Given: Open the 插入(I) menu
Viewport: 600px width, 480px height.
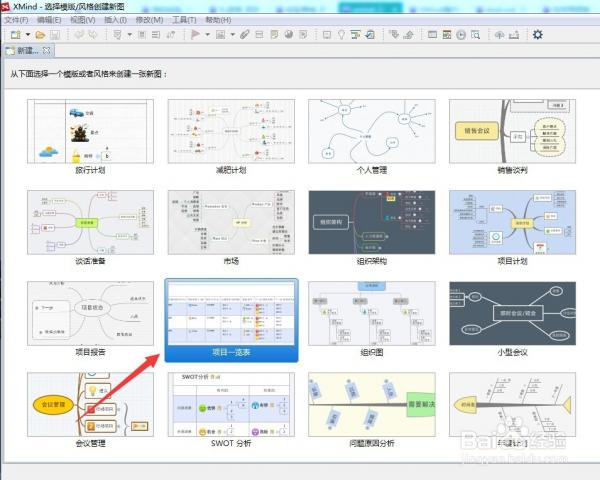Looking at the screenshot, I should [115, 20].
